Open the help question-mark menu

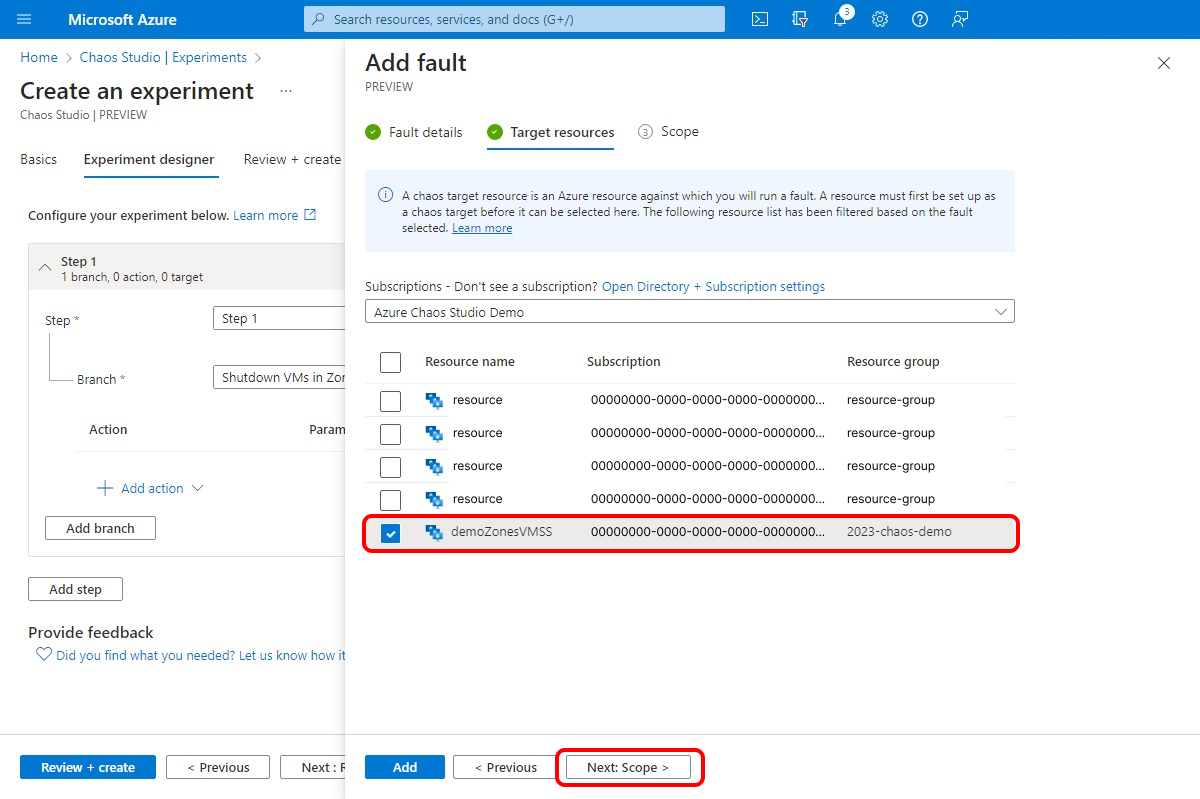tap(920, 19)
